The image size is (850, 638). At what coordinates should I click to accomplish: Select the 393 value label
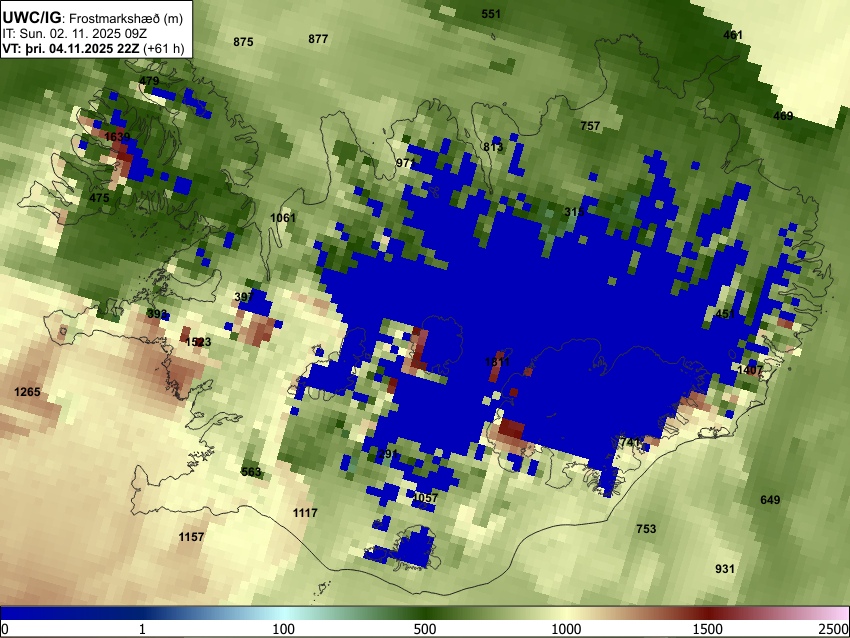pos(157,314)
